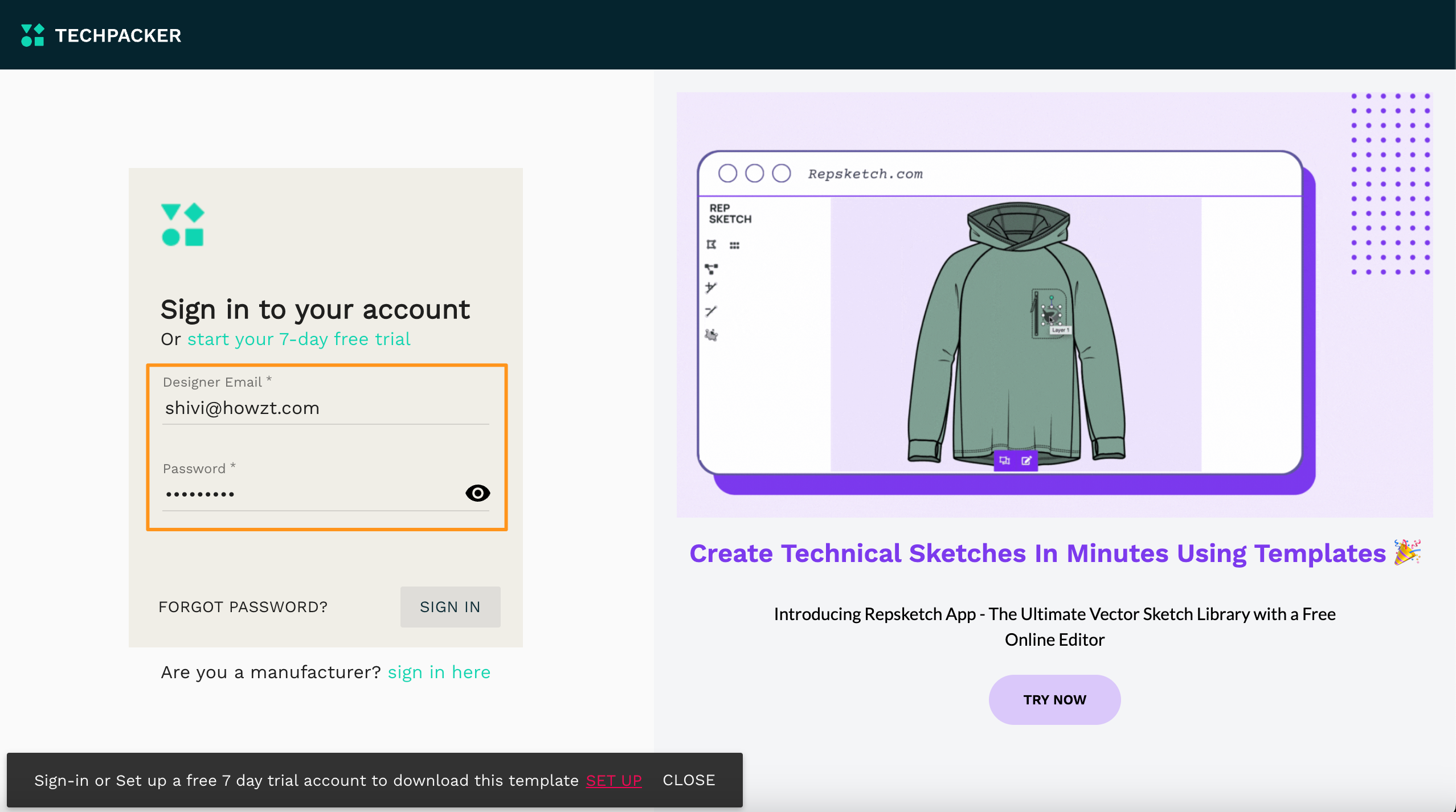
Task: Click the Techpacker logo in the header
Action: point(101,35)
